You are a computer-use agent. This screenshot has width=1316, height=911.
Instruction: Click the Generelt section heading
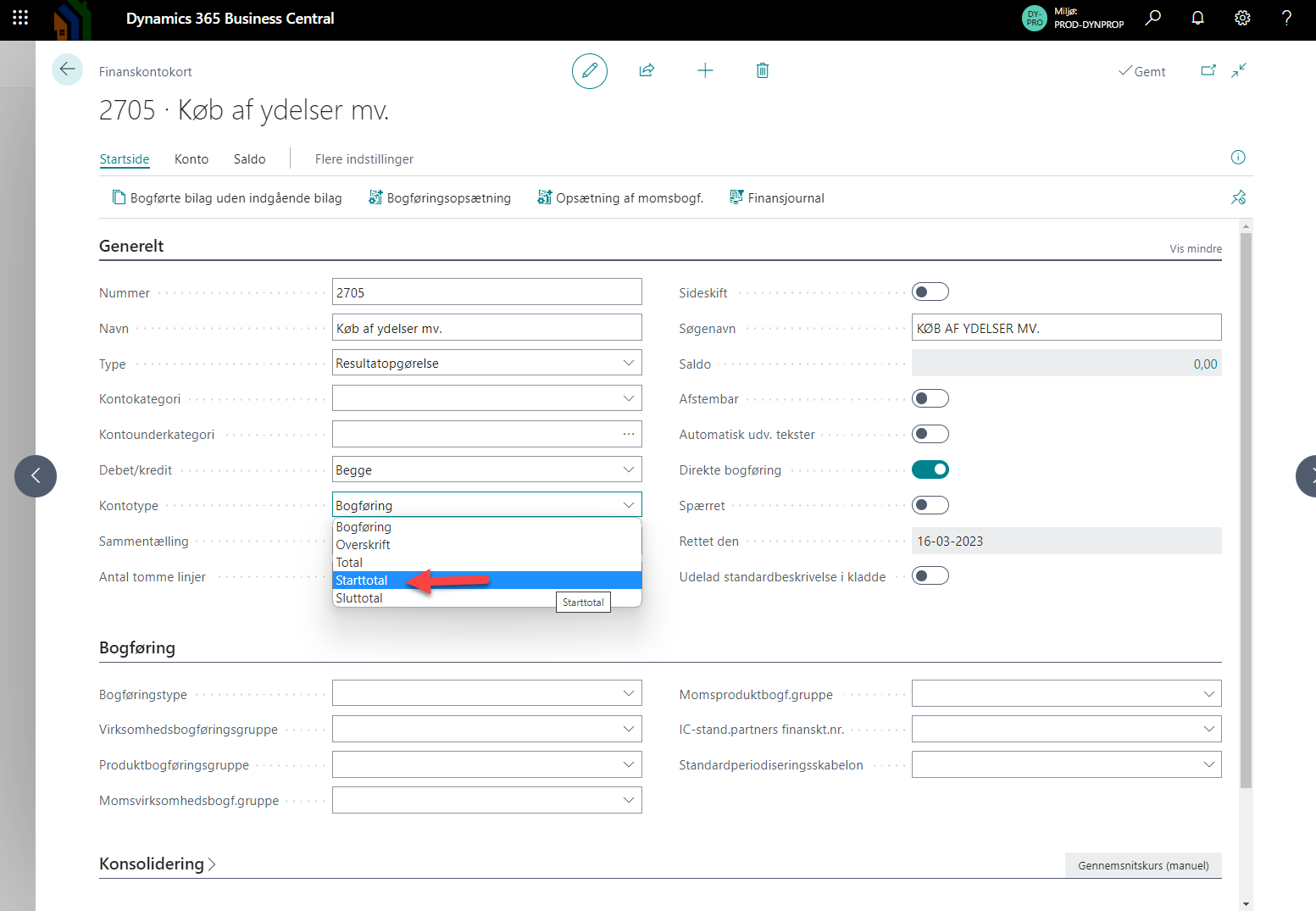coord(131,246)
